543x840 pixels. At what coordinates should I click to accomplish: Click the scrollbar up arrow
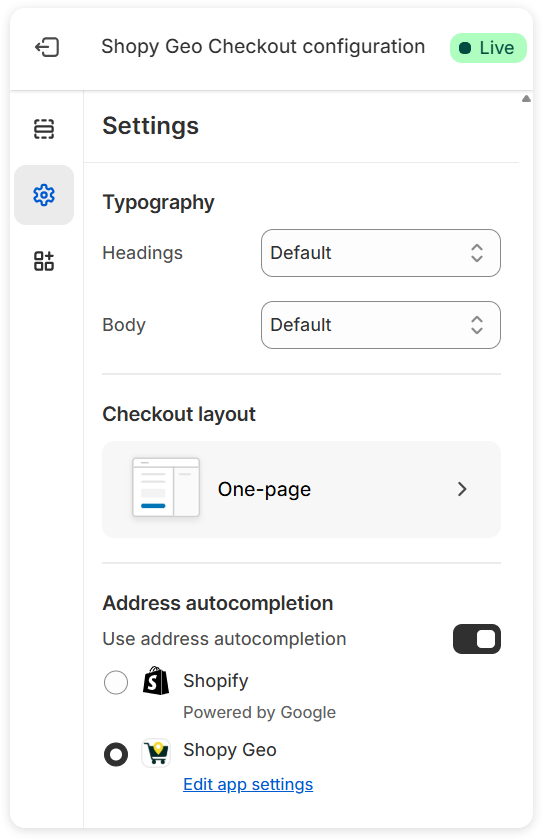tap(526, 99)
